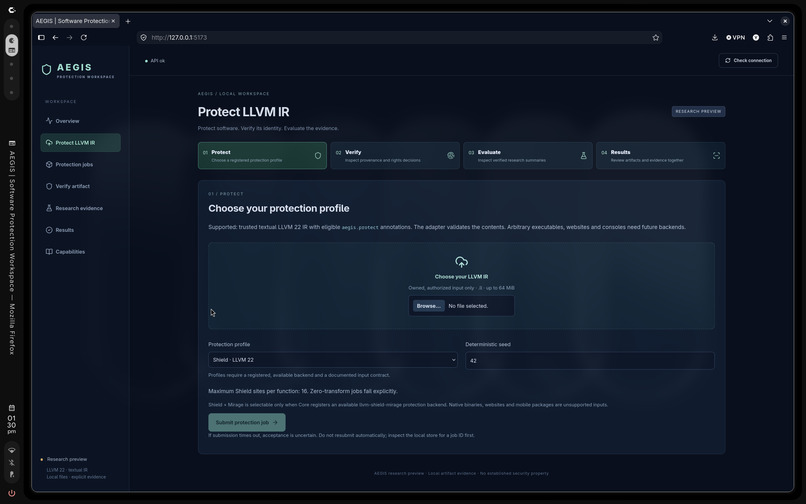Open Firefox hamburger menu
Viewport: 806px width, 504px height.
pyautogui.click(x=784, y=38)
